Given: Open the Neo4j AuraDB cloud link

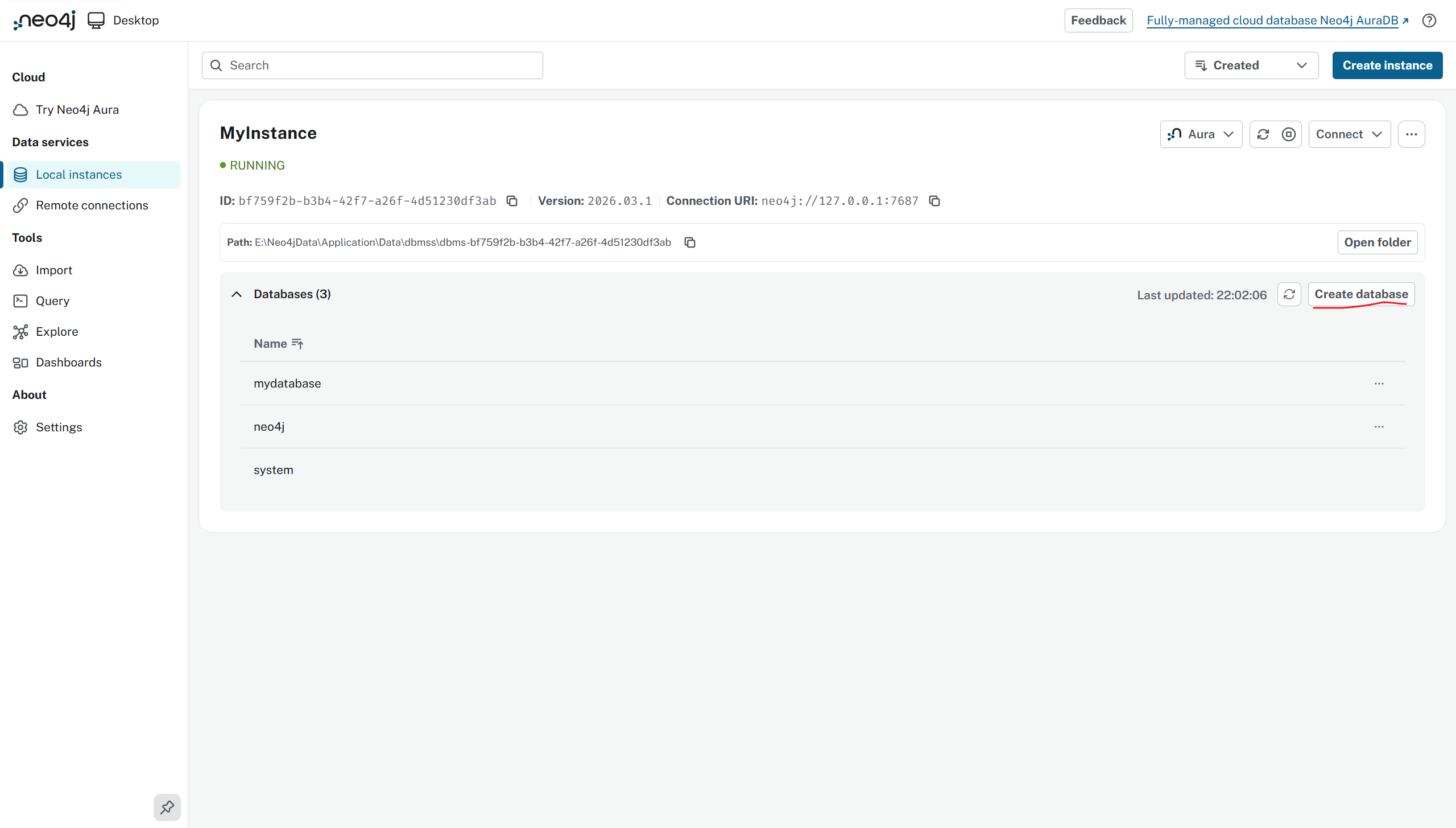Looking at the screenshot, I should 1277,20.
